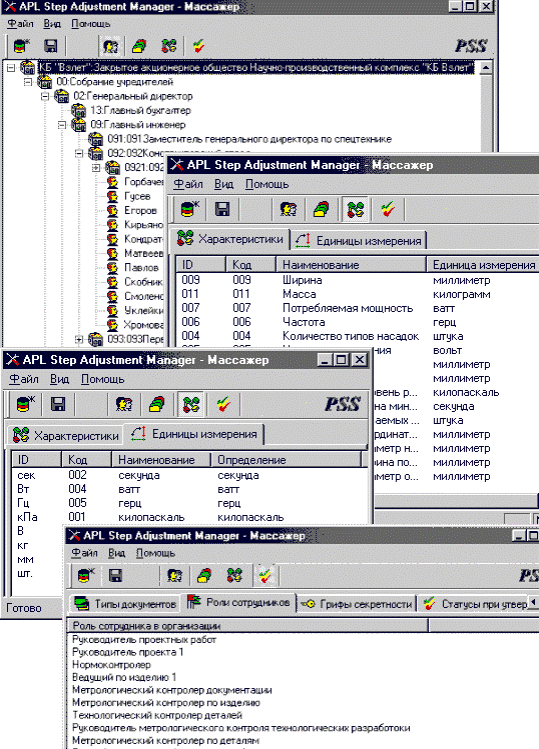Screen dimensions: 539x749
Task: Click scroll-up arrow of organization tree
Action: pyautogui.click(x=485, y=68)
